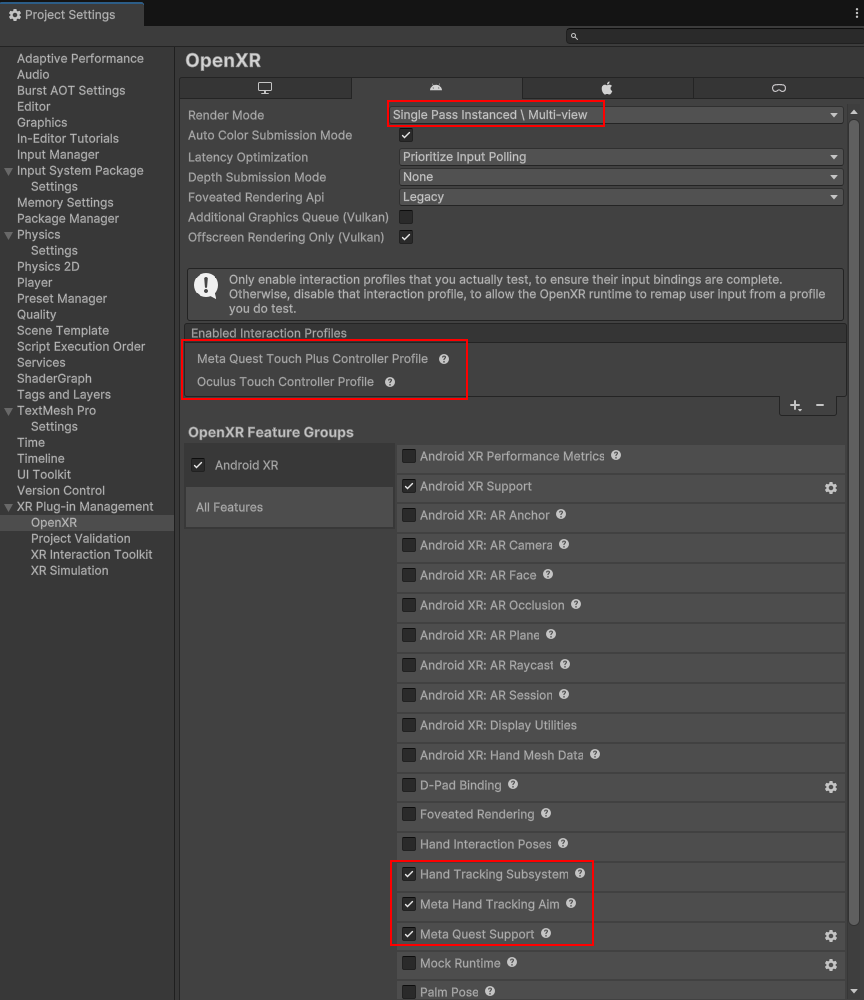Collapse the XR Plug-in Management tree item
Screen dimensions: 864x1000
(x=8, y=507)
